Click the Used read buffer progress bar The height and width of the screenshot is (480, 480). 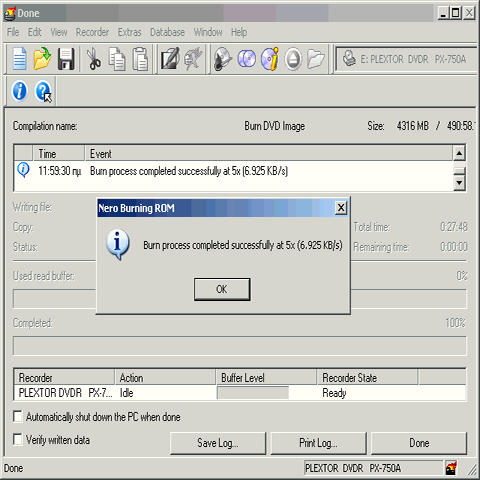240,299
